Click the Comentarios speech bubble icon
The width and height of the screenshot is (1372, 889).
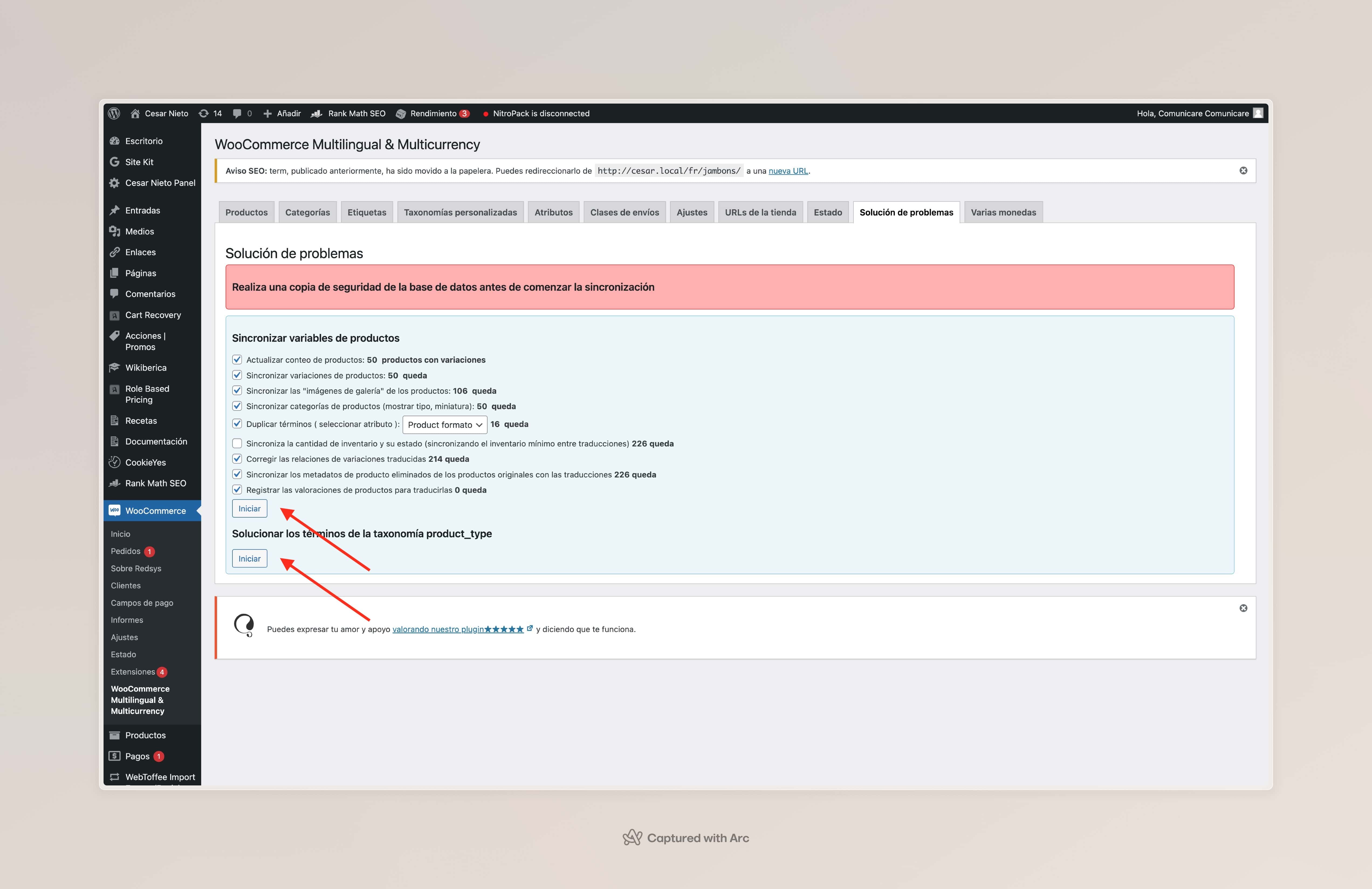[115, 293]
